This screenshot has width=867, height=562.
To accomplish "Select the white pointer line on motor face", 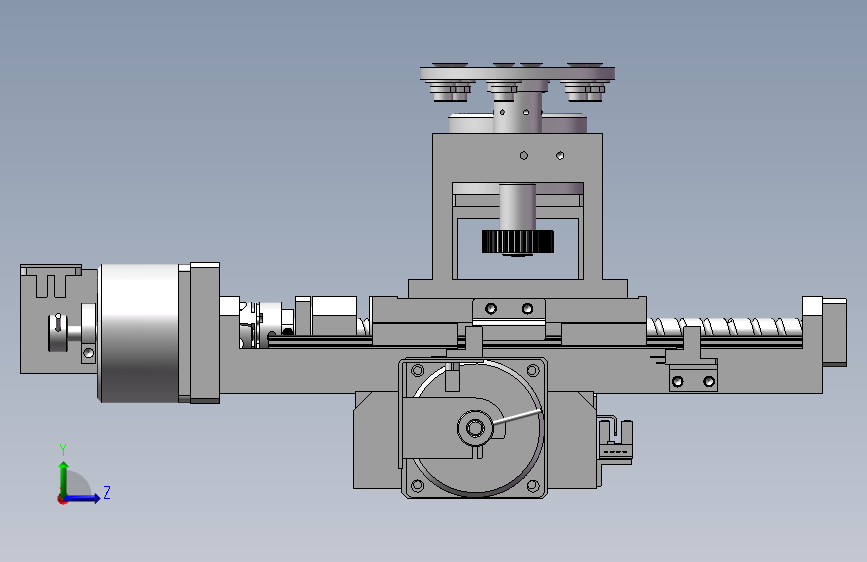I will coord(516,418).
